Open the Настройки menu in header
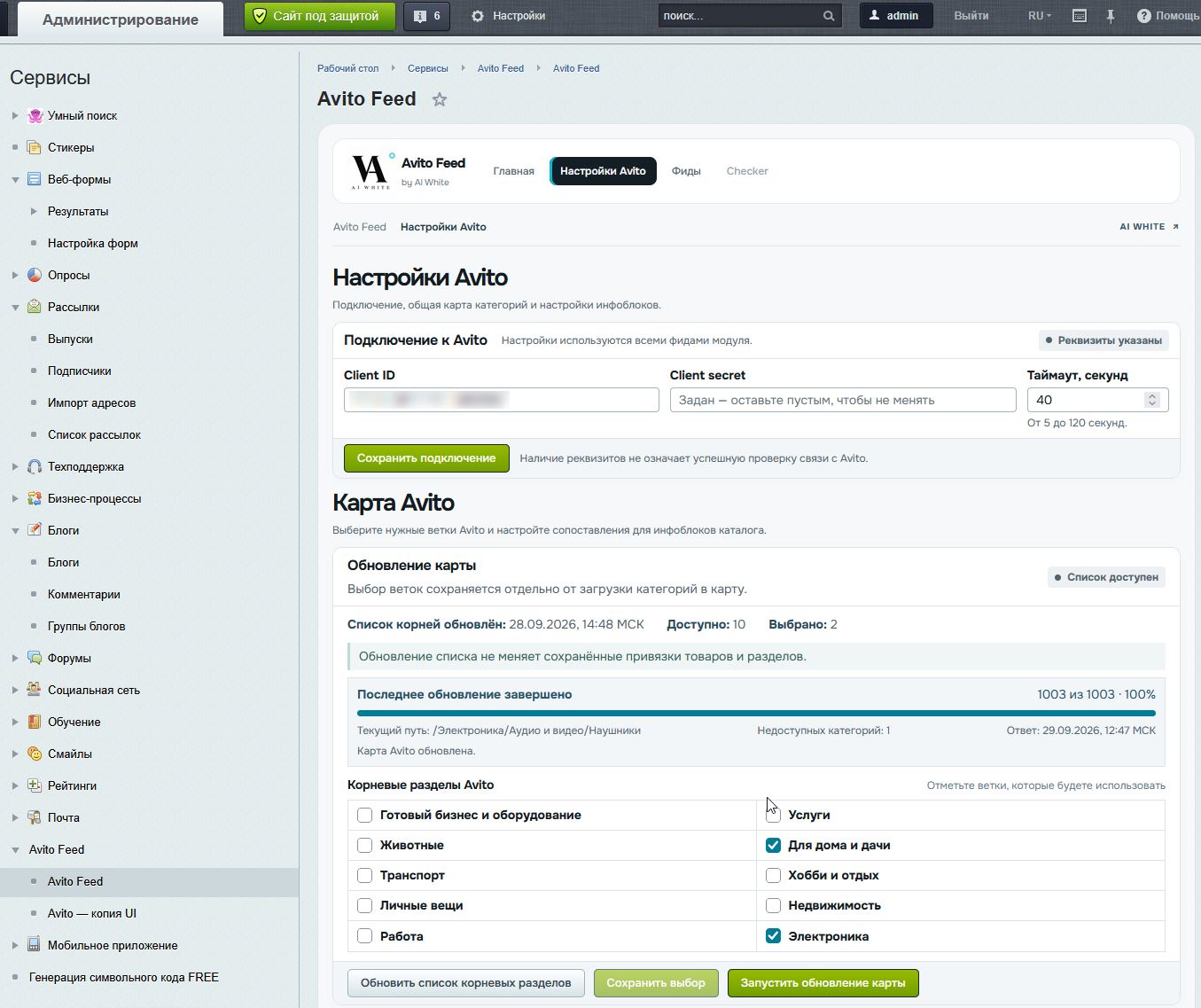The height and width of the screenshot is (1008, 1201). [509, 16]
